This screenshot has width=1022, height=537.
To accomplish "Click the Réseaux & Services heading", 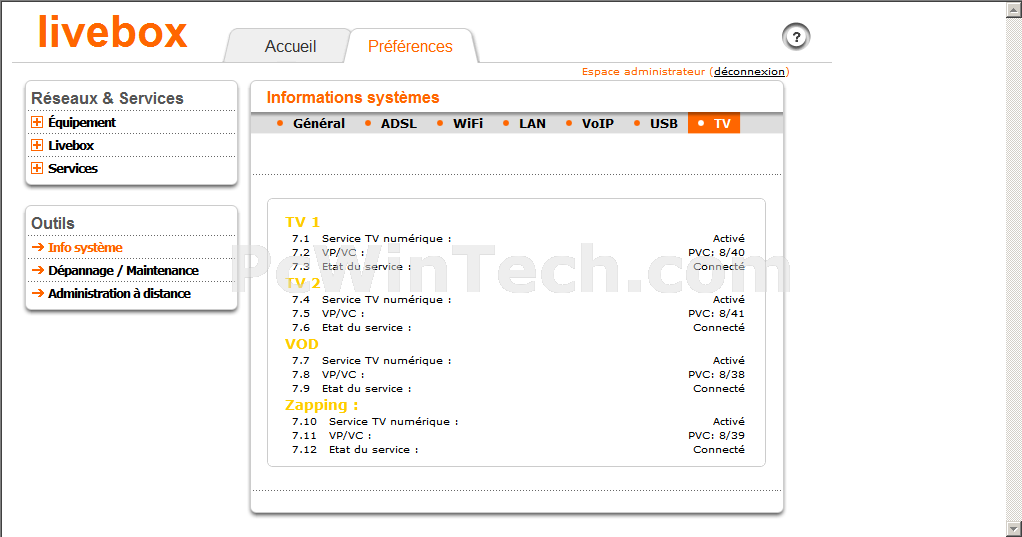I will pyautogui.click(x=108, y=98).
